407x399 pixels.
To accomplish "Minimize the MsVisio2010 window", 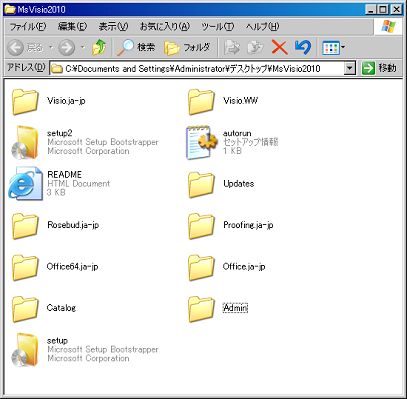I will (x=371, y=9).
